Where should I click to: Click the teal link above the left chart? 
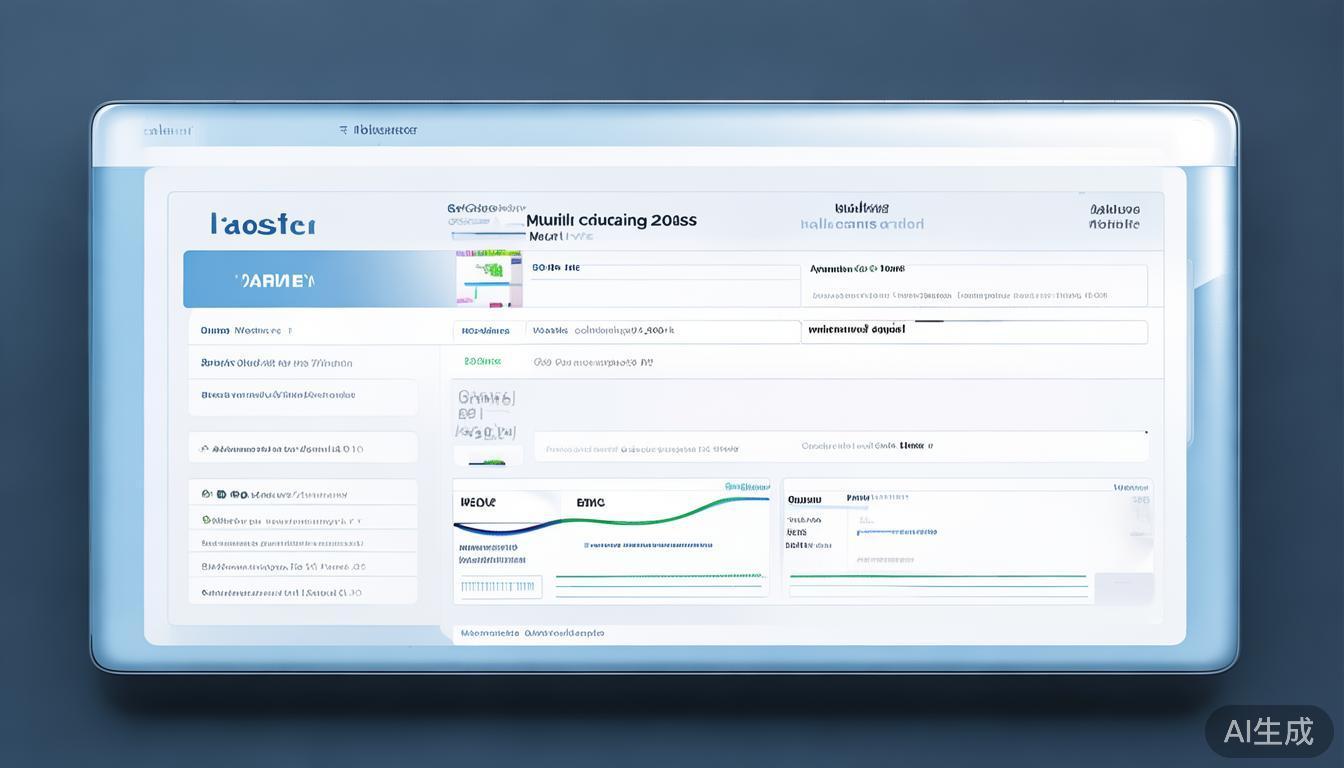(746, 487)
